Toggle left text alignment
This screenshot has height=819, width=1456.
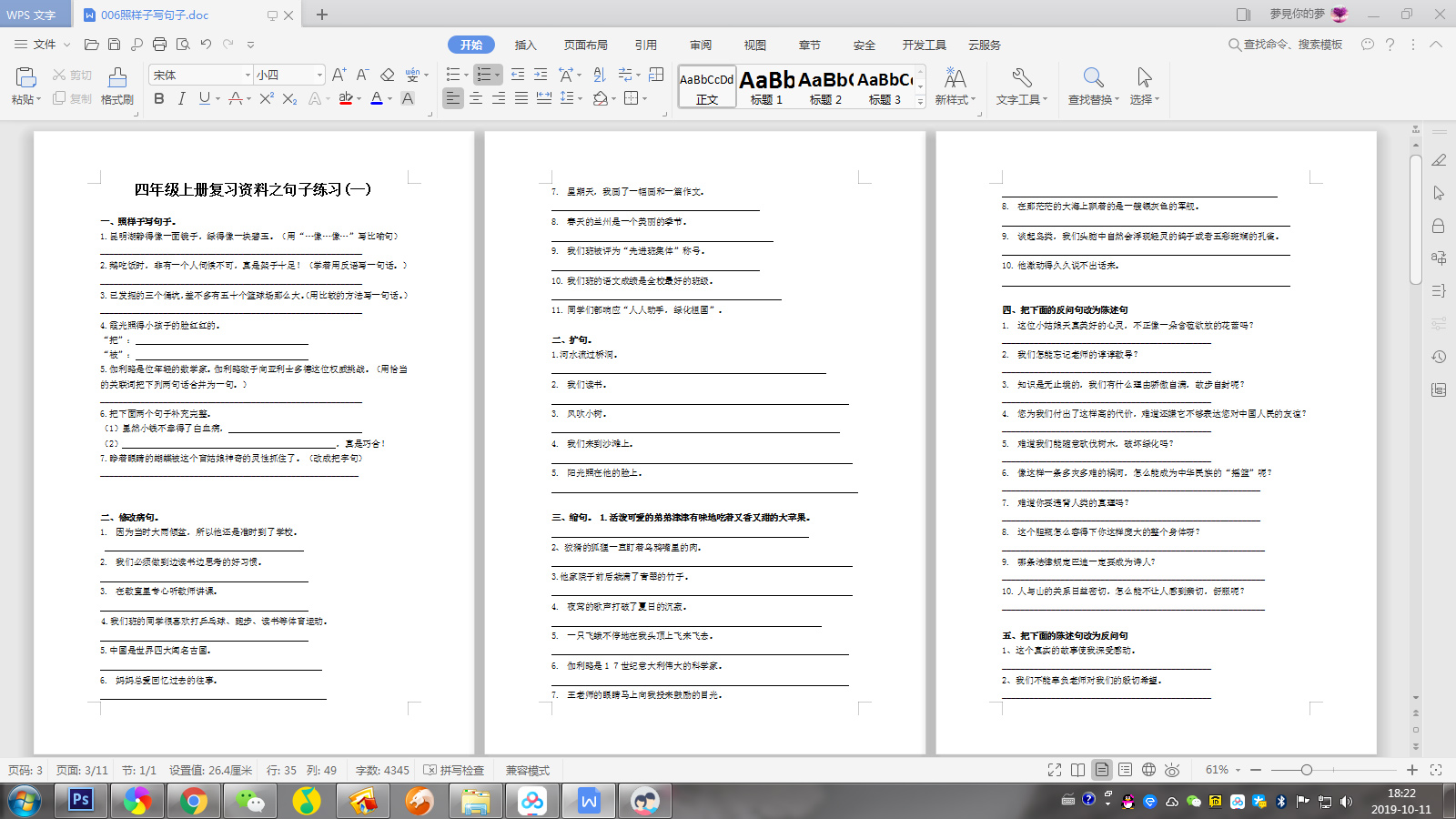pyautogui.click(x=453, y=98)
